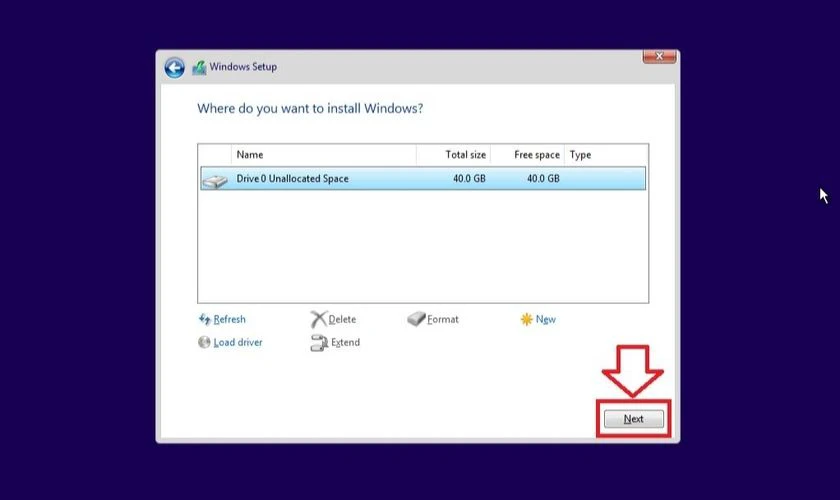Click the blue back arrow button

[x=175, y=68]
